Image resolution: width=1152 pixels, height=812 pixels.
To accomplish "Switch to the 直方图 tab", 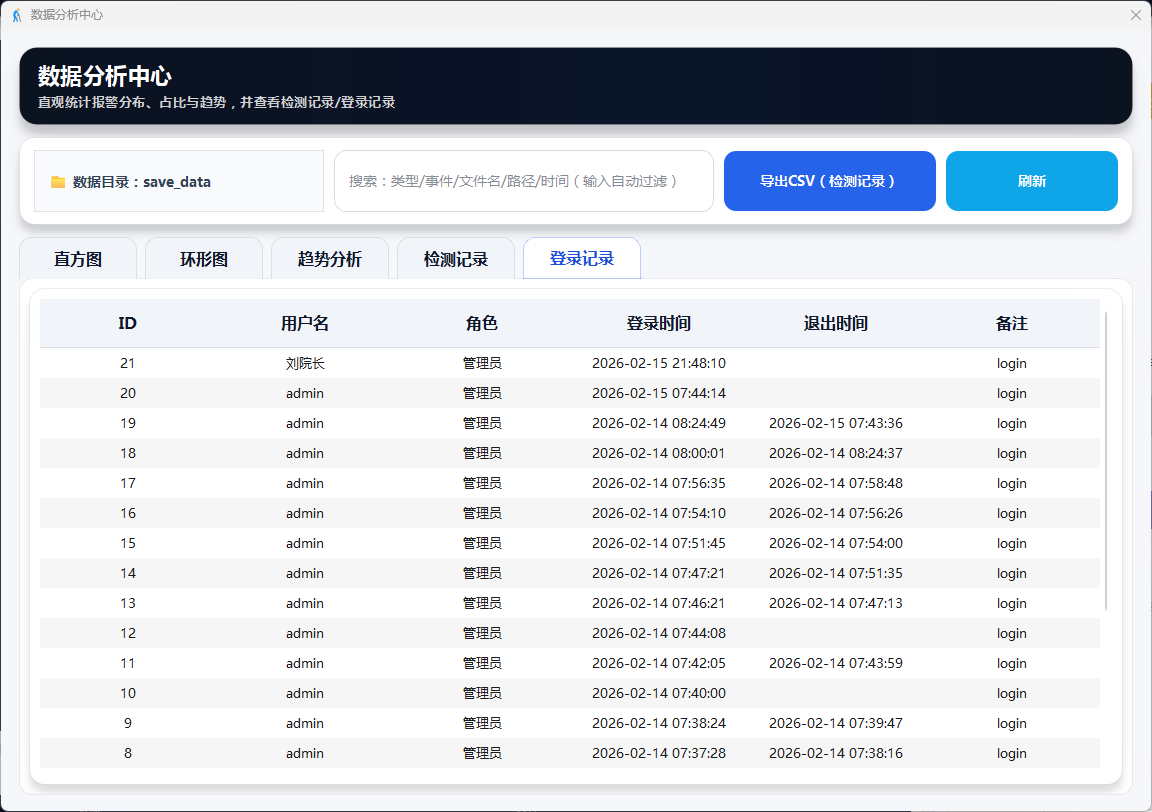I will tap(78, 260).
